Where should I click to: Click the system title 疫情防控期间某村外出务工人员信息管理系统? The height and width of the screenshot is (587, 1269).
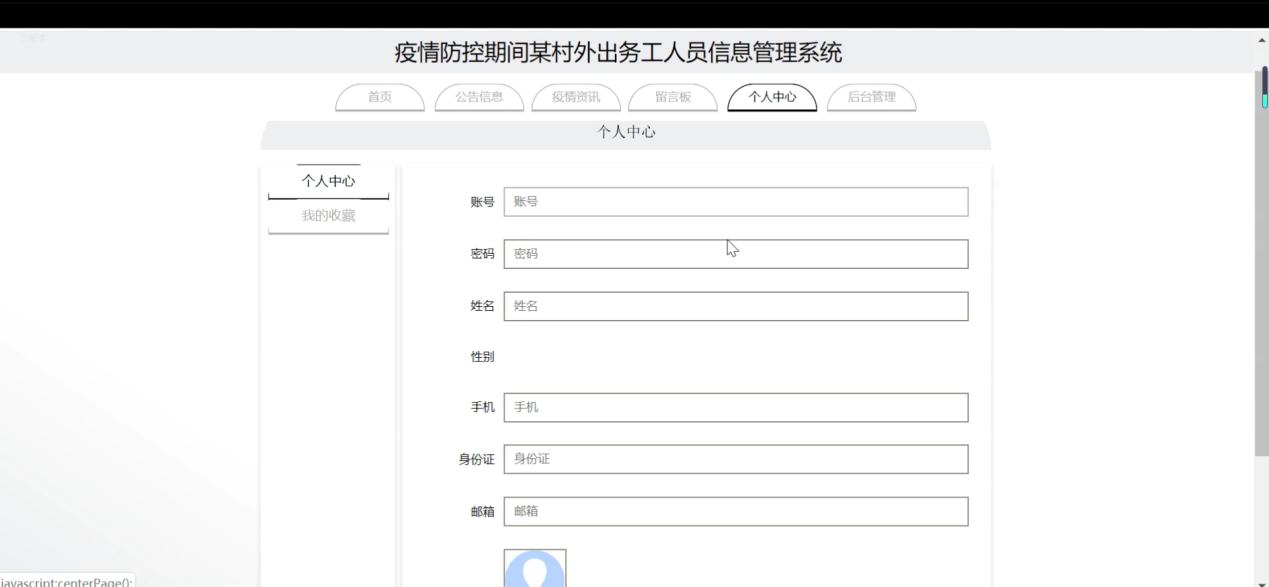point(619,52)
